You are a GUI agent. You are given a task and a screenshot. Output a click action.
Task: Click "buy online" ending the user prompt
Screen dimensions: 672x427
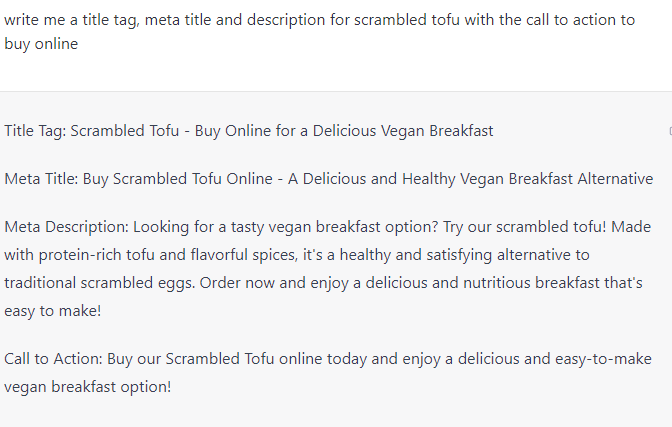(41, 44)
